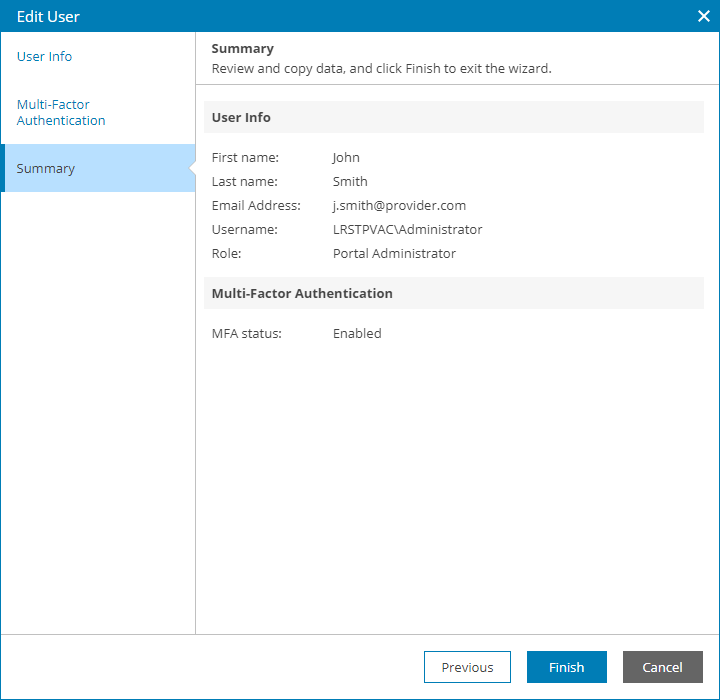Click the Summary heading at top
720x700 pixels.
243,49
